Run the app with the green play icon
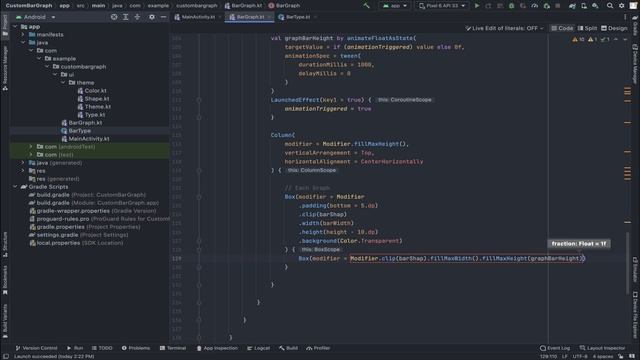This screenshot has width=640, height=360. 476,6
